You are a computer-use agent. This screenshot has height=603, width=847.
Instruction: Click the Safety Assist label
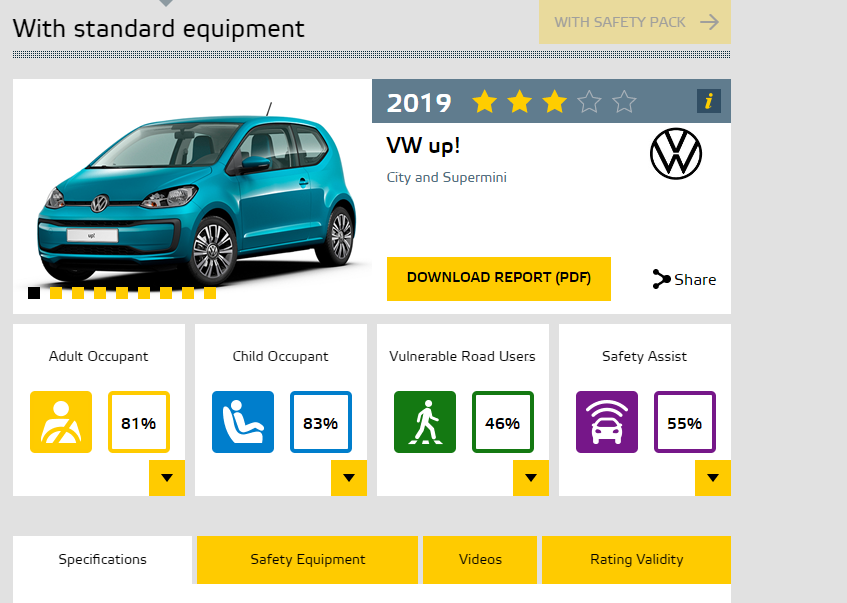[644, 357]
